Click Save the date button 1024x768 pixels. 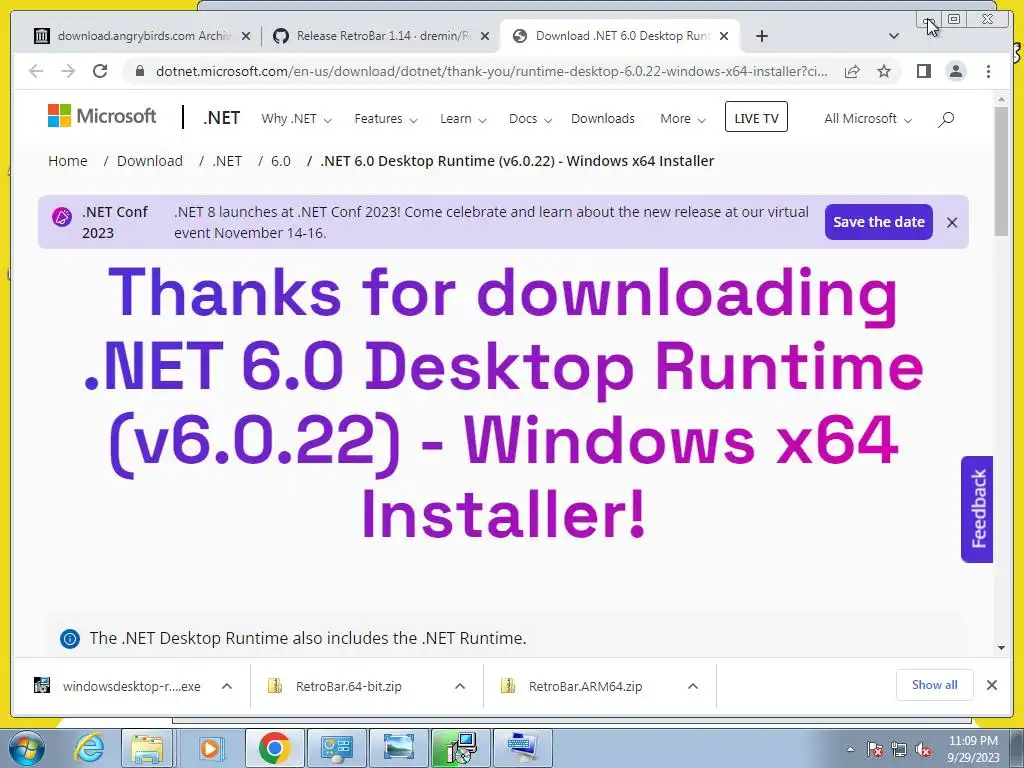(x=878, y=222)
